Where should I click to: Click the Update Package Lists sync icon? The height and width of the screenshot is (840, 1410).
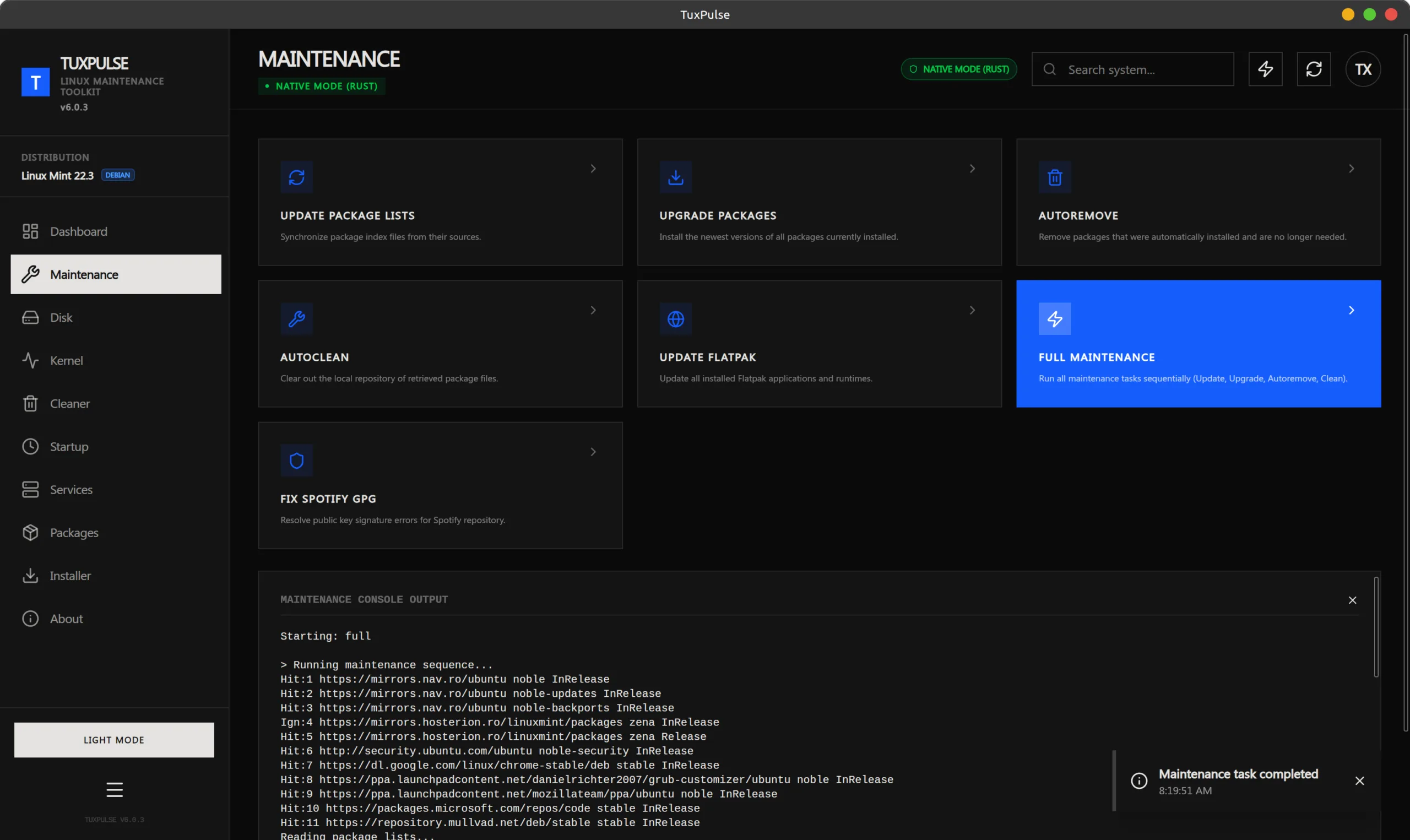tap(296, 177)
